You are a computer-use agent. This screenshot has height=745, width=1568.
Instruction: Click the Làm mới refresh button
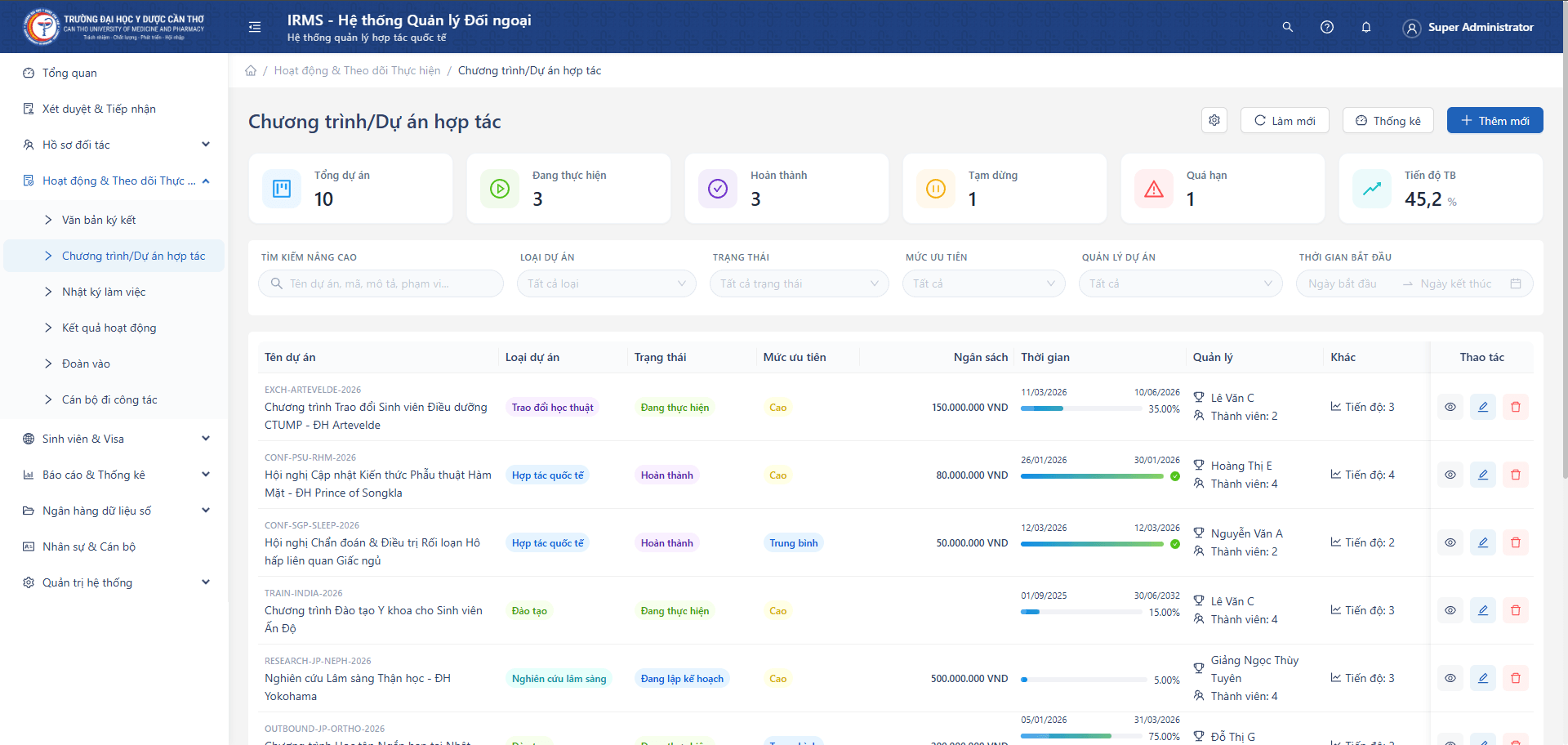coord(1285,120)
